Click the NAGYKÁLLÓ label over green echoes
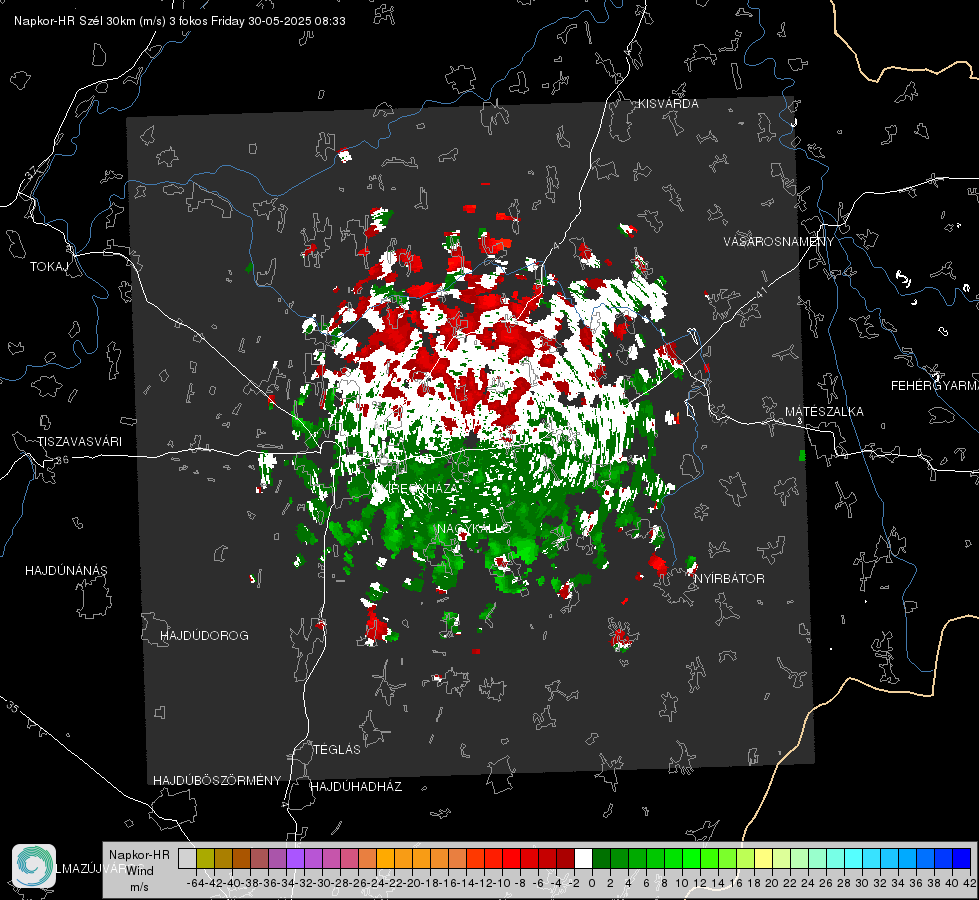Screen dimensions: 979x900 [x=474, y=529]
